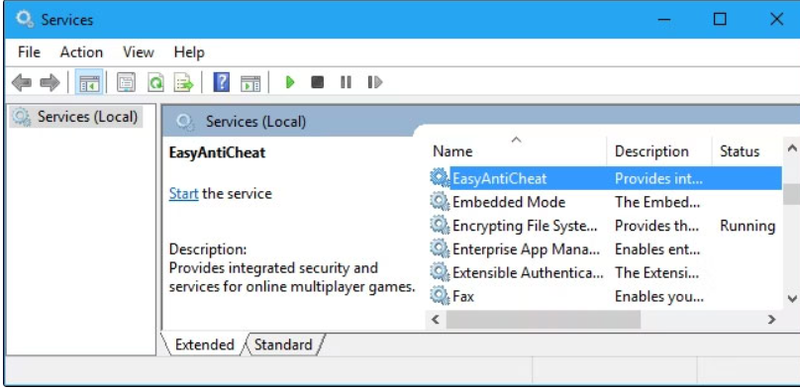Click gear icon beside Embedded Mode
The height and width of the screenshot is (388, 800).
pos(439,201)
